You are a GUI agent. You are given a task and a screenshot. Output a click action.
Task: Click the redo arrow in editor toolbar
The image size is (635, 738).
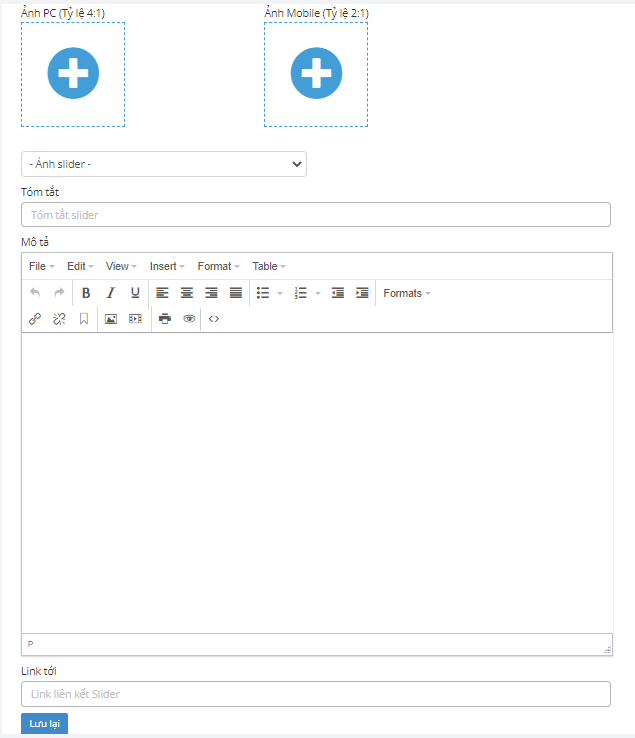point(59,293)
